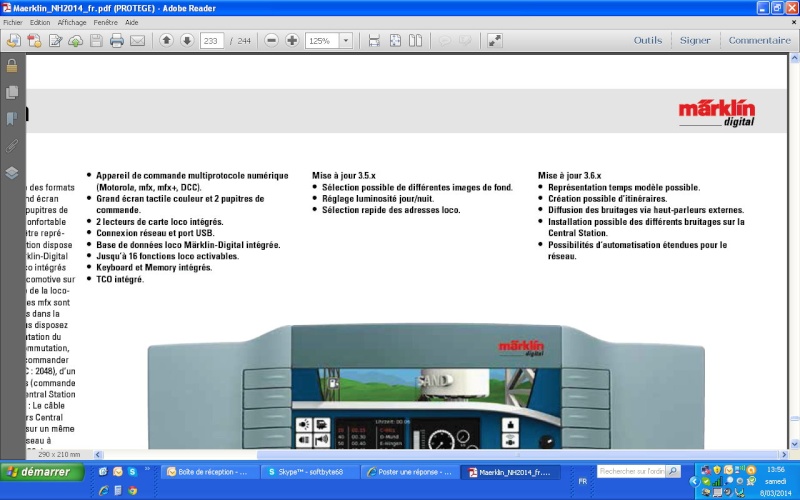Send the file by email with the envelope icon

click(137, 40)
